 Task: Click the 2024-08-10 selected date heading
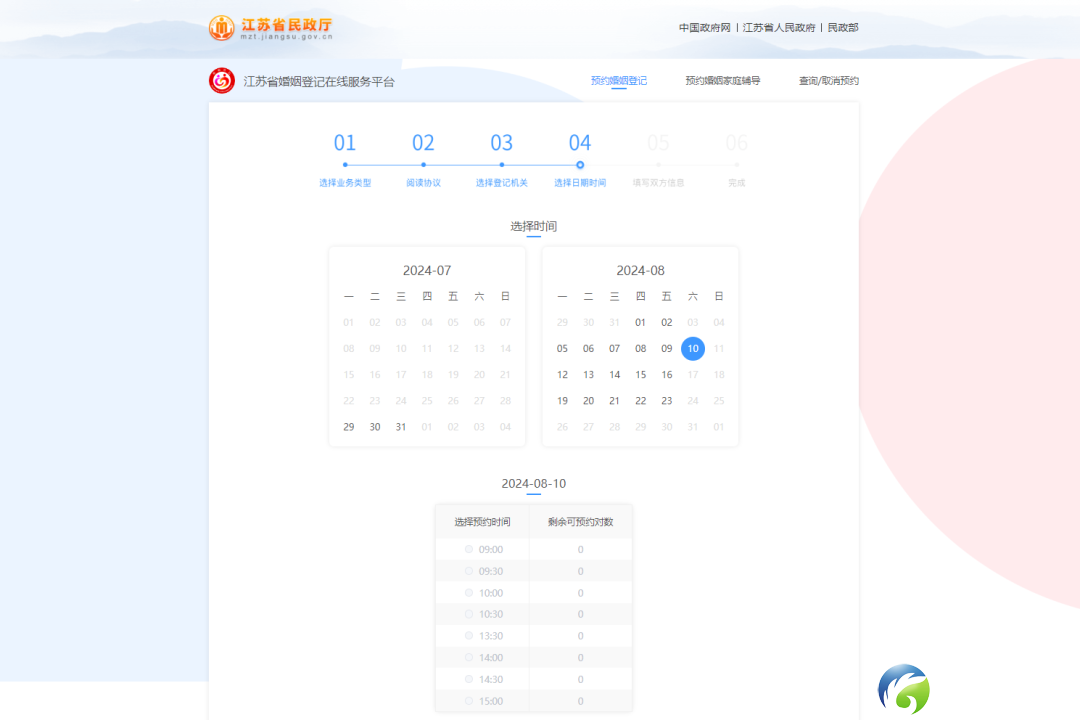[534, 484]
